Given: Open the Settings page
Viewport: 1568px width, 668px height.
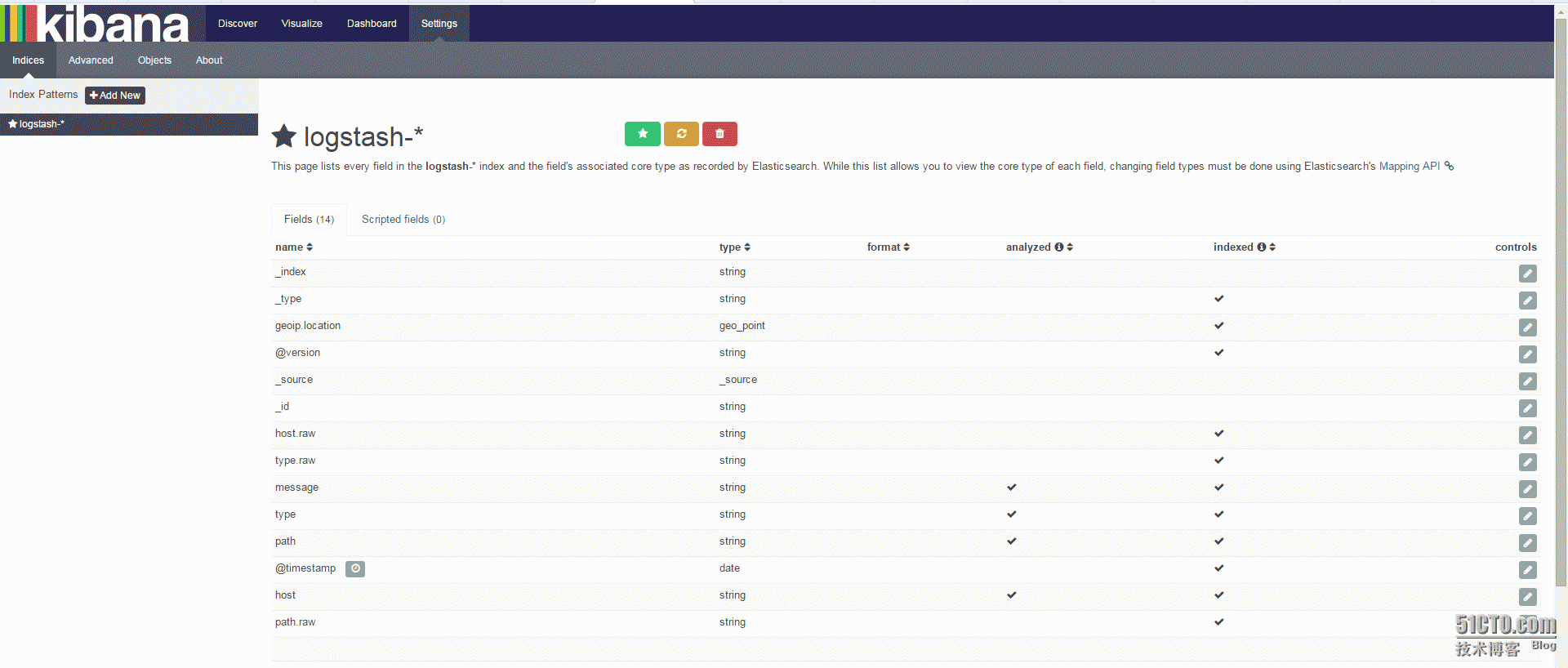Looking at the screenshot, I should [x=439, y=24].
